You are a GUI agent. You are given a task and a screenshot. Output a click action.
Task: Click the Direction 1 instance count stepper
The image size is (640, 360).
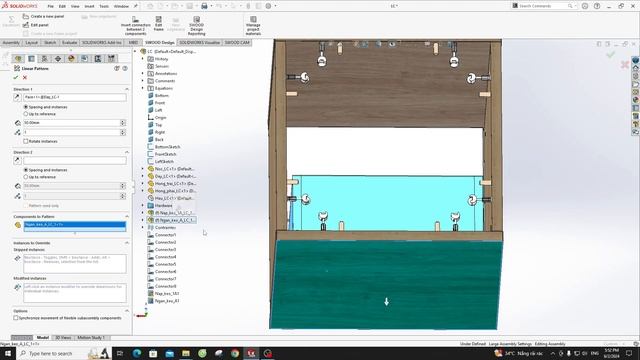(123, 132)
